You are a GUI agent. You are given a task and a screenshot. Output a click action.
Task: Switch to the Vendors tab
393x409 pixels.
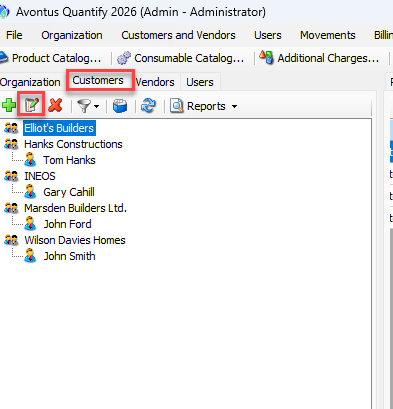point(155,82)
